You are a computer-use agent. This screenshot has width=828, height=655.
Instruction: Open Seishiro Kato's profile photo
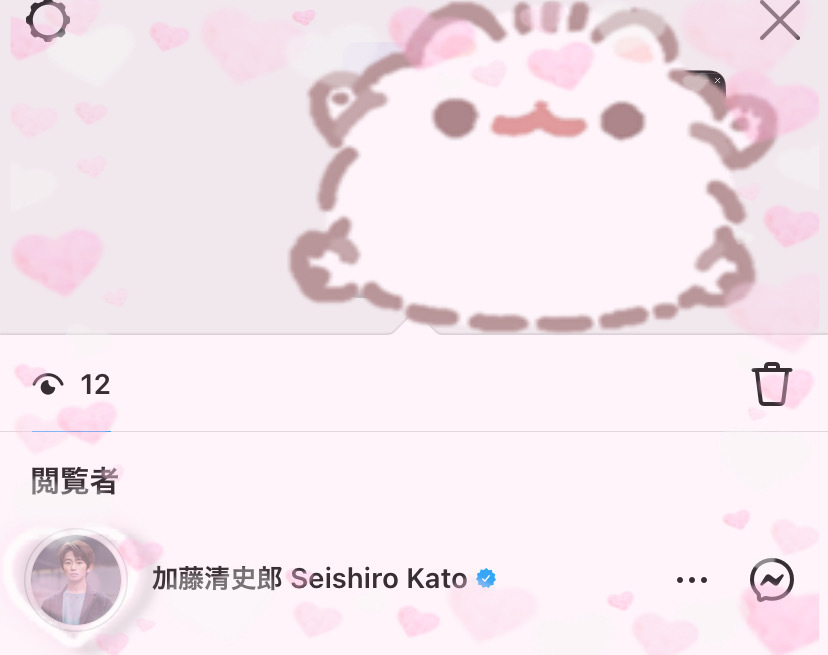coord(76,580)
